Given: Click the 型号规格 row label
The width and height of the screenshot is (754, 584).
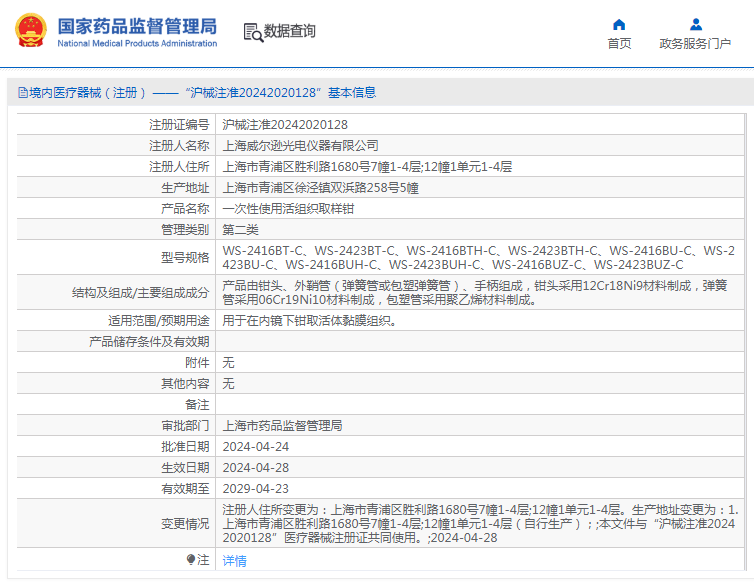Looking at the screenshot, I should click(185, 257).
